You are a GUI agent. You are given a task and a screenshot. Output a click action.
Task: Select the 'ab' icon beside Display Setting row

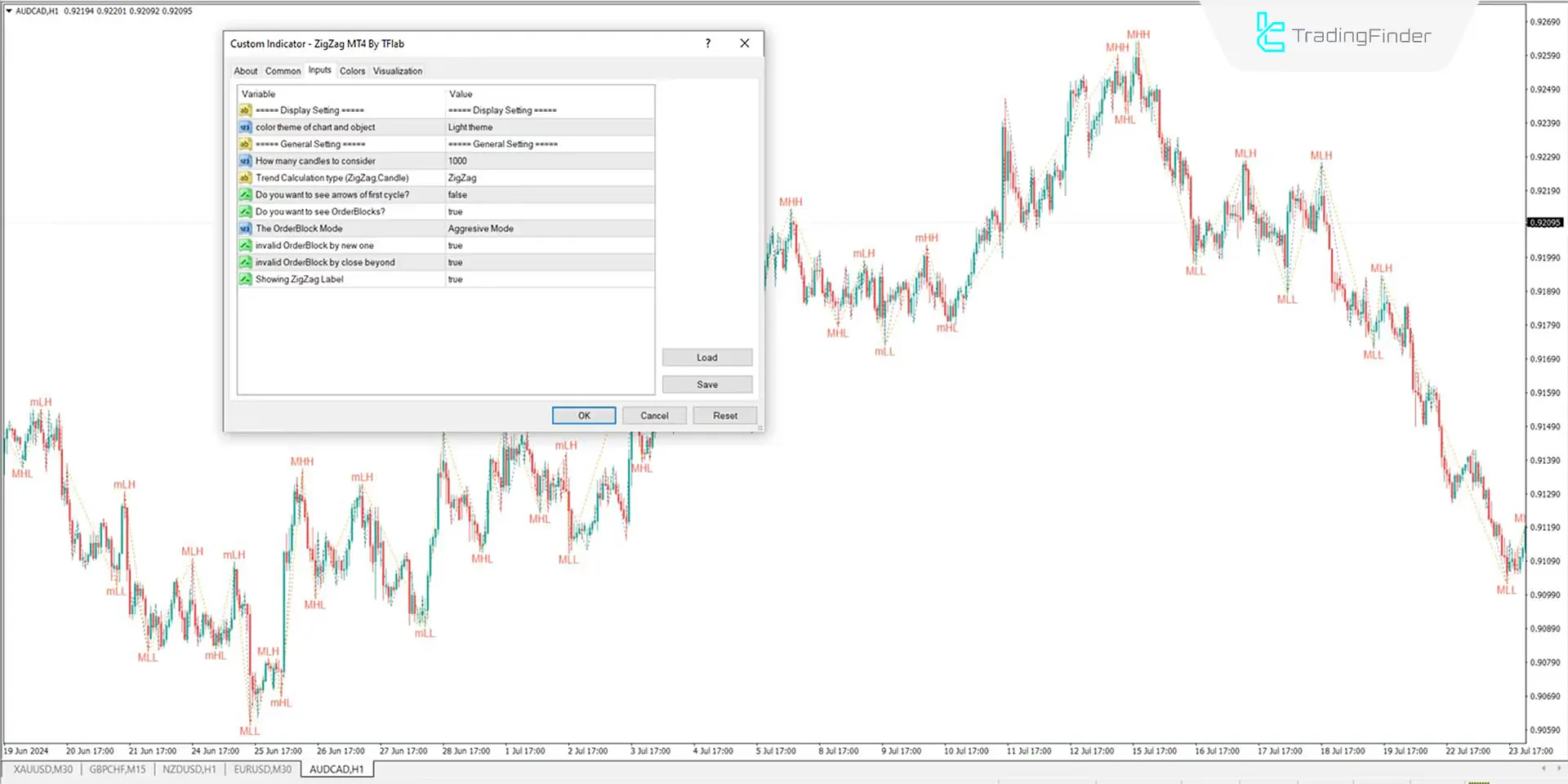245,110
